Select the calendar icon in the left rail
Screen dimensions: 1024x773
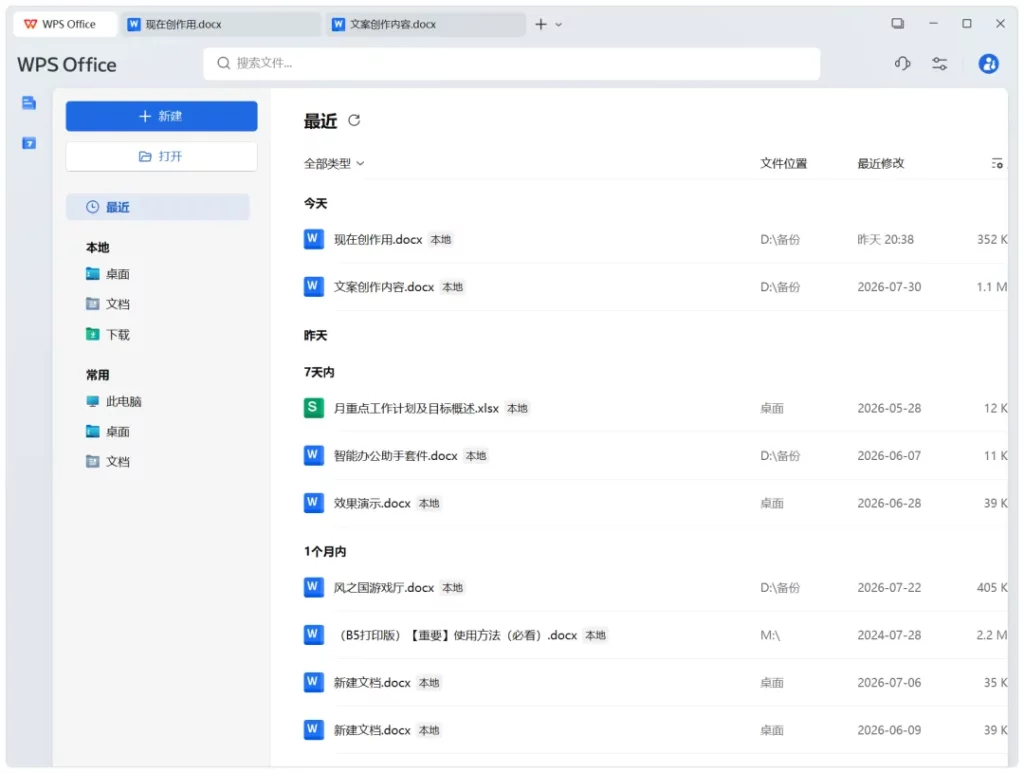29,143
